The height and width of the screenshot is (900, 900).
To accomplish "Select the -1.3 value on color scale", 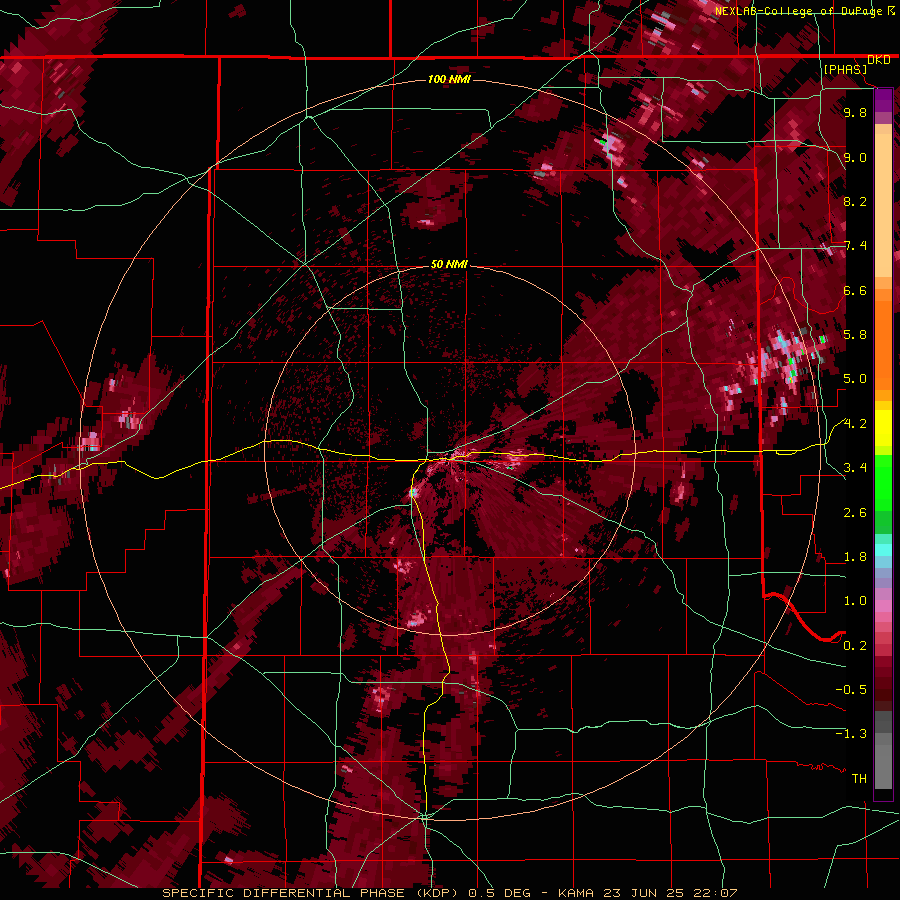I will tap(851, 734).
